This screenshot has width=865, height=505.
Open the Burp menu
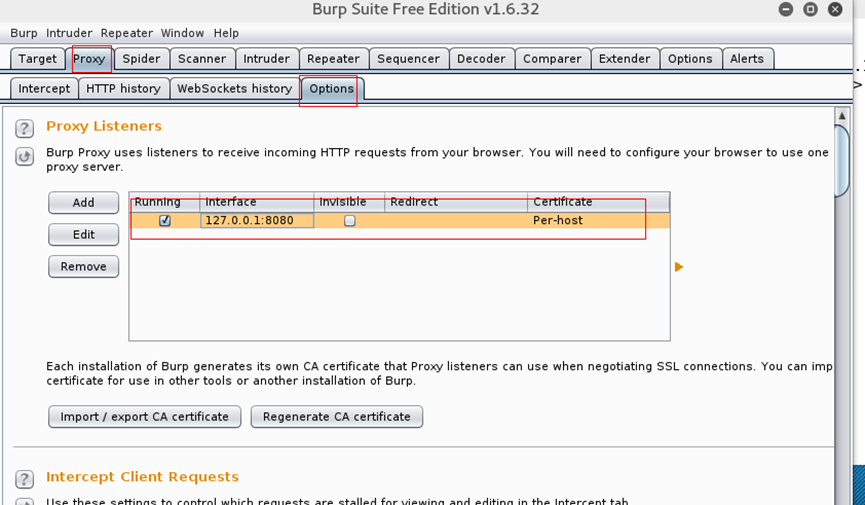24,33
